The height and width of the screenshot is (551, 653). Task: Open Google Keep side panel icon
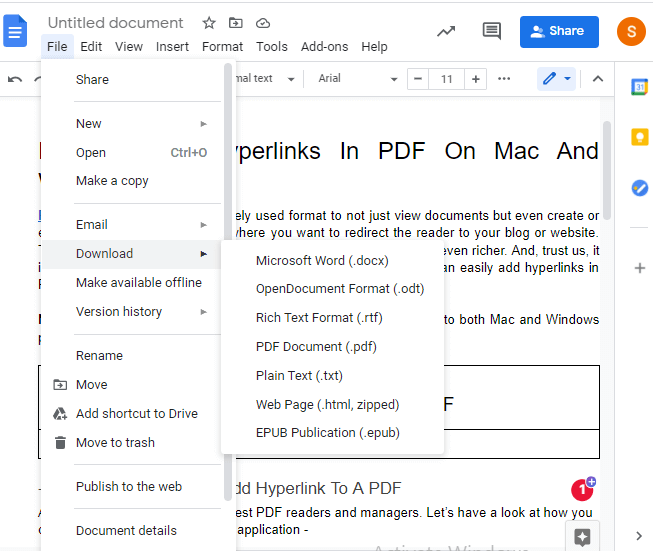[640, 137]
